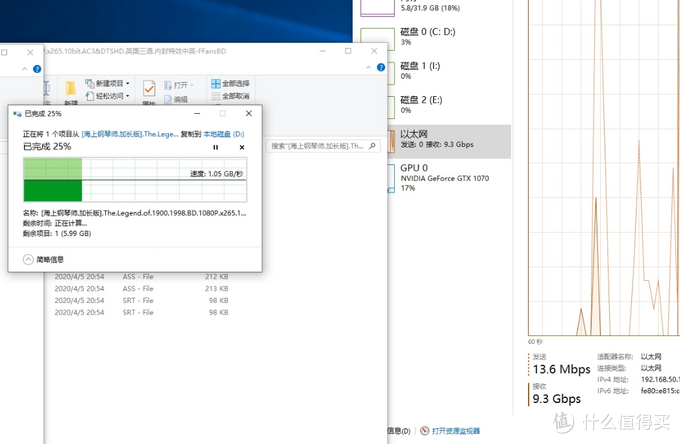Click 全部取消 in Explorer ribbon
The height and width of the screenshot is (444, 680).
(230, 96)
